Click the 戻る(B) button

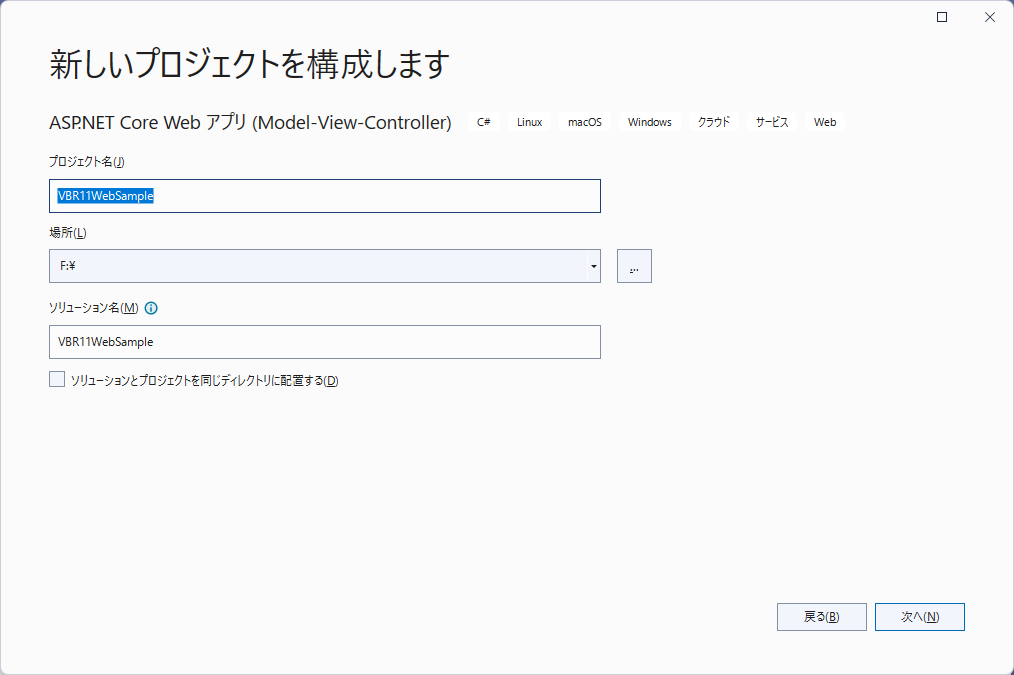pyautogui.click(x=821, y=617)
